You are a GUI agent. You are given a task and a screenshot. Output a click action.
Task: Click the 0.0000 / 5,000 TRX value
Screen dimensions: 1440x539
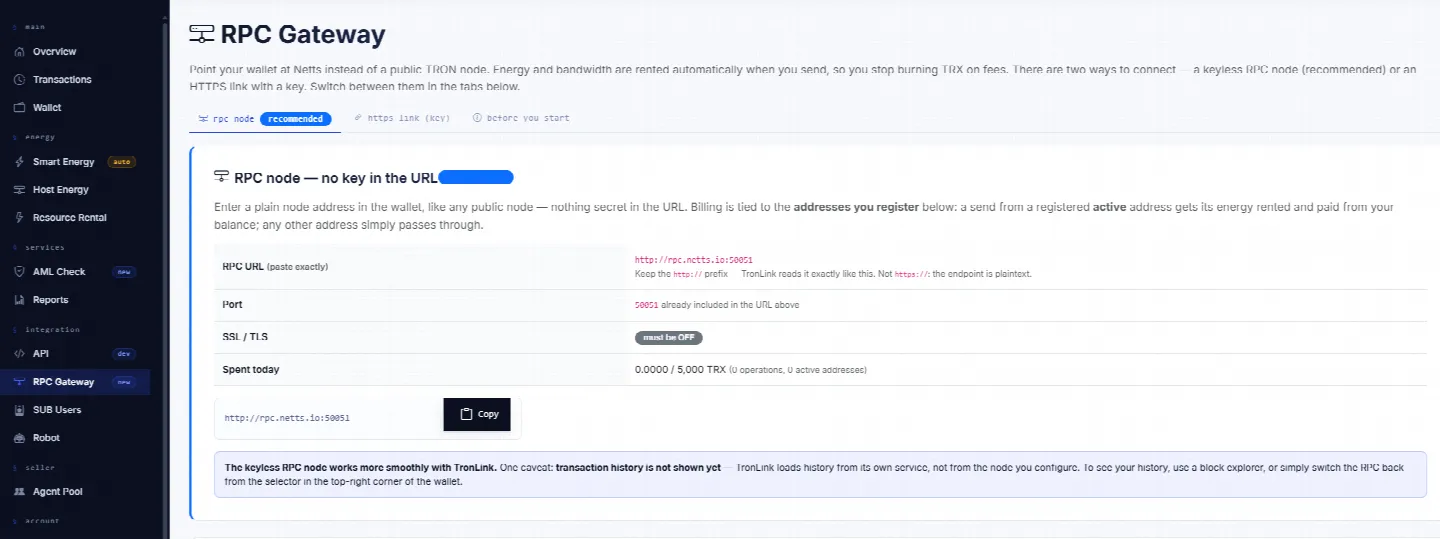click(x=680, y=370)
